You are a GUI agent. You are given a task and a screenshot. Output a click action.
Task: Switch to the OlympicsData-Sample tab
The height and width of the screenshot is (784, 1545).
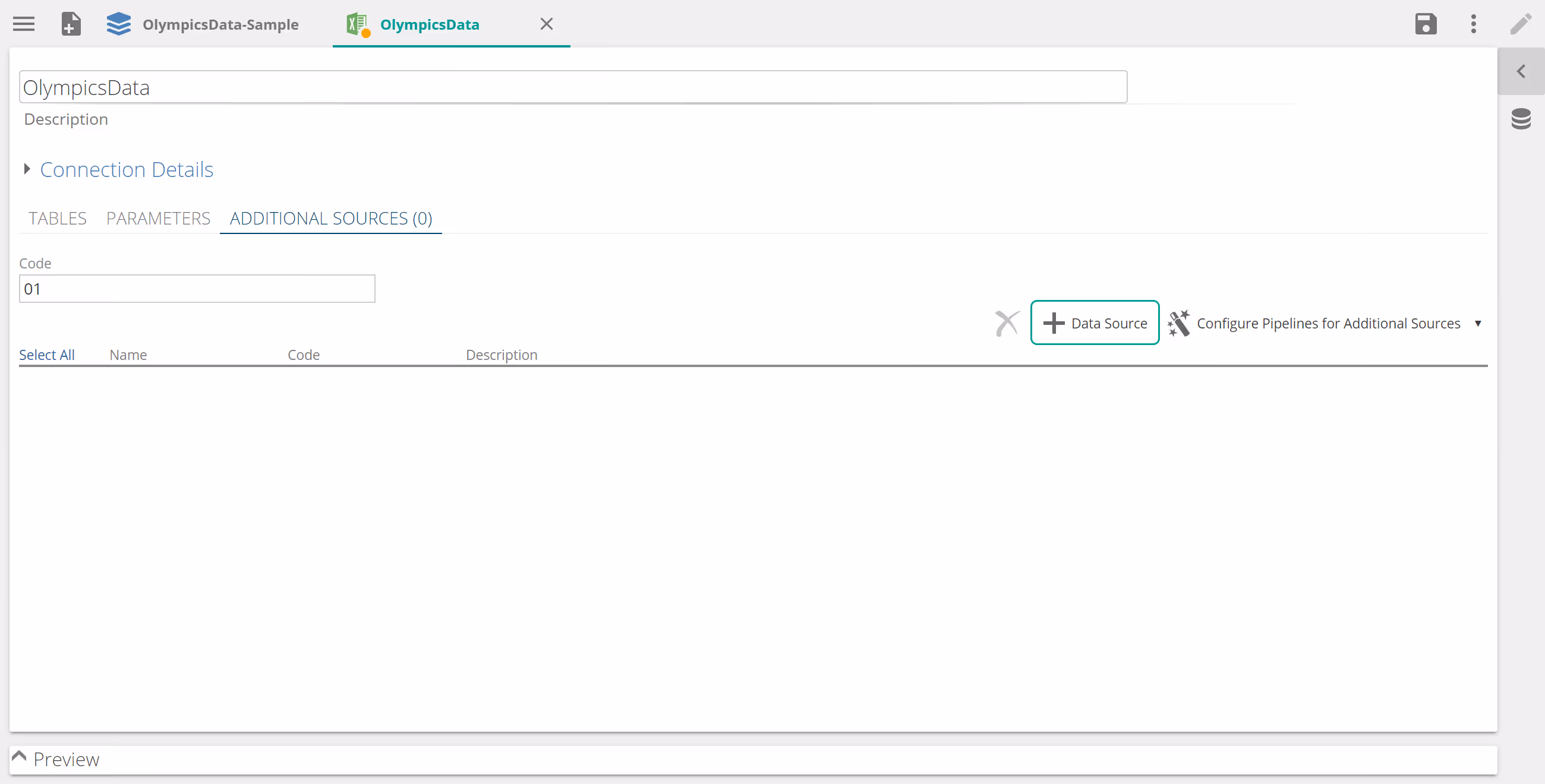220,24
